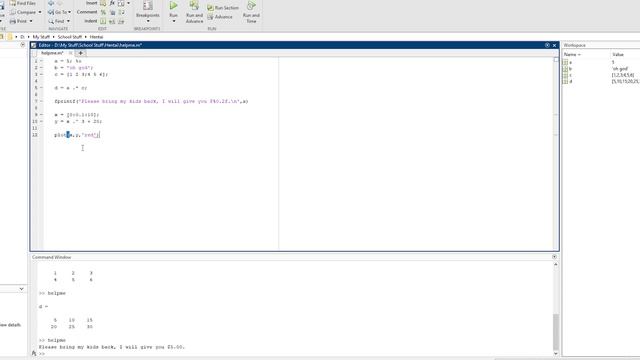Image resolution: width=640 pixels, height=360 pixels.
Task: Toggle breakpoint dash on line 1
Action: (41, 61)
